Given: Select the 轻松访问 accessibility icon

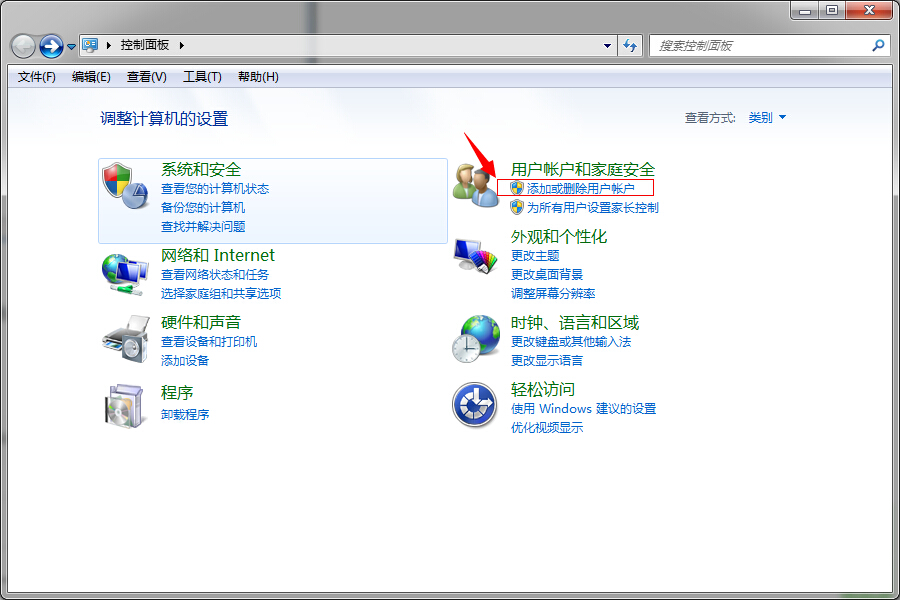Looking at the screenshot, I should (x=474, y=405).
